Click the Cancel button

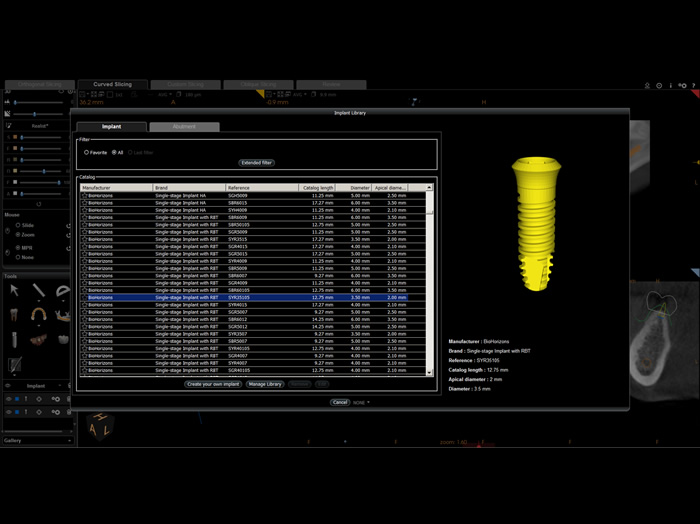(x=340, y=403)
